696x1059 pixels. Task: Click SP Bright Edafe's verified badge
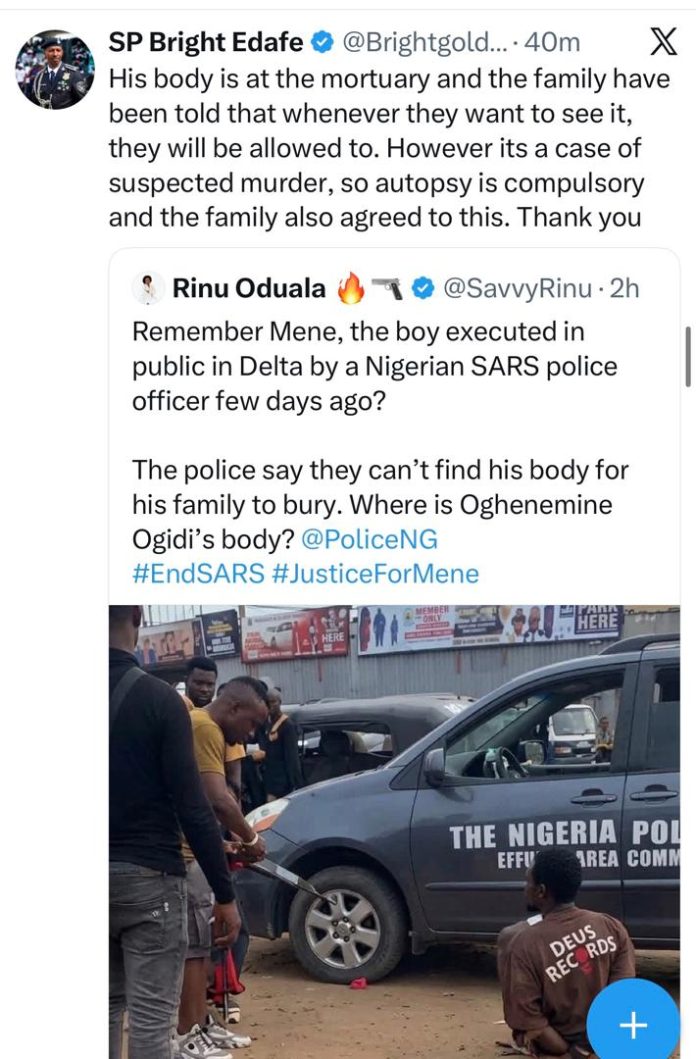[322, 43]
